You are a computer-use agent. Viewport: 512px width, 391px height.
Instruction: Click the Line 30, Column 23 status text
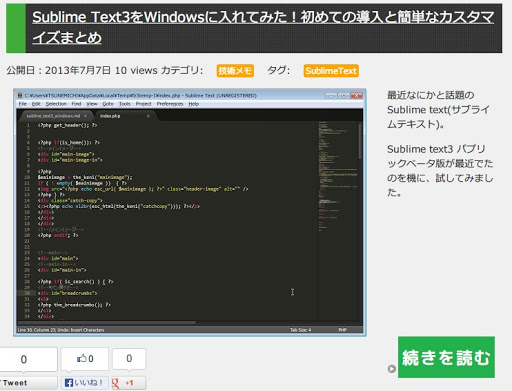click(x=61, y=330)
